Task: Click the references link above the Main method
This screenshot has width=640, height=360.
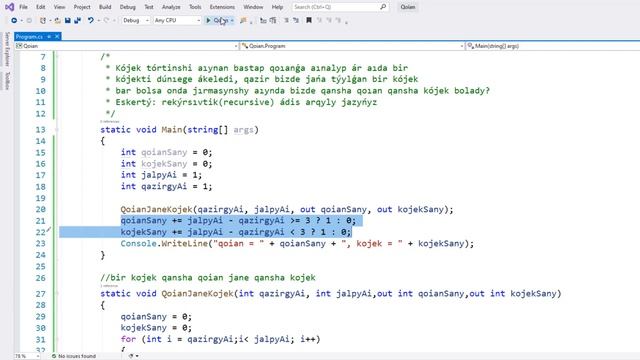Action: (110, 122)
